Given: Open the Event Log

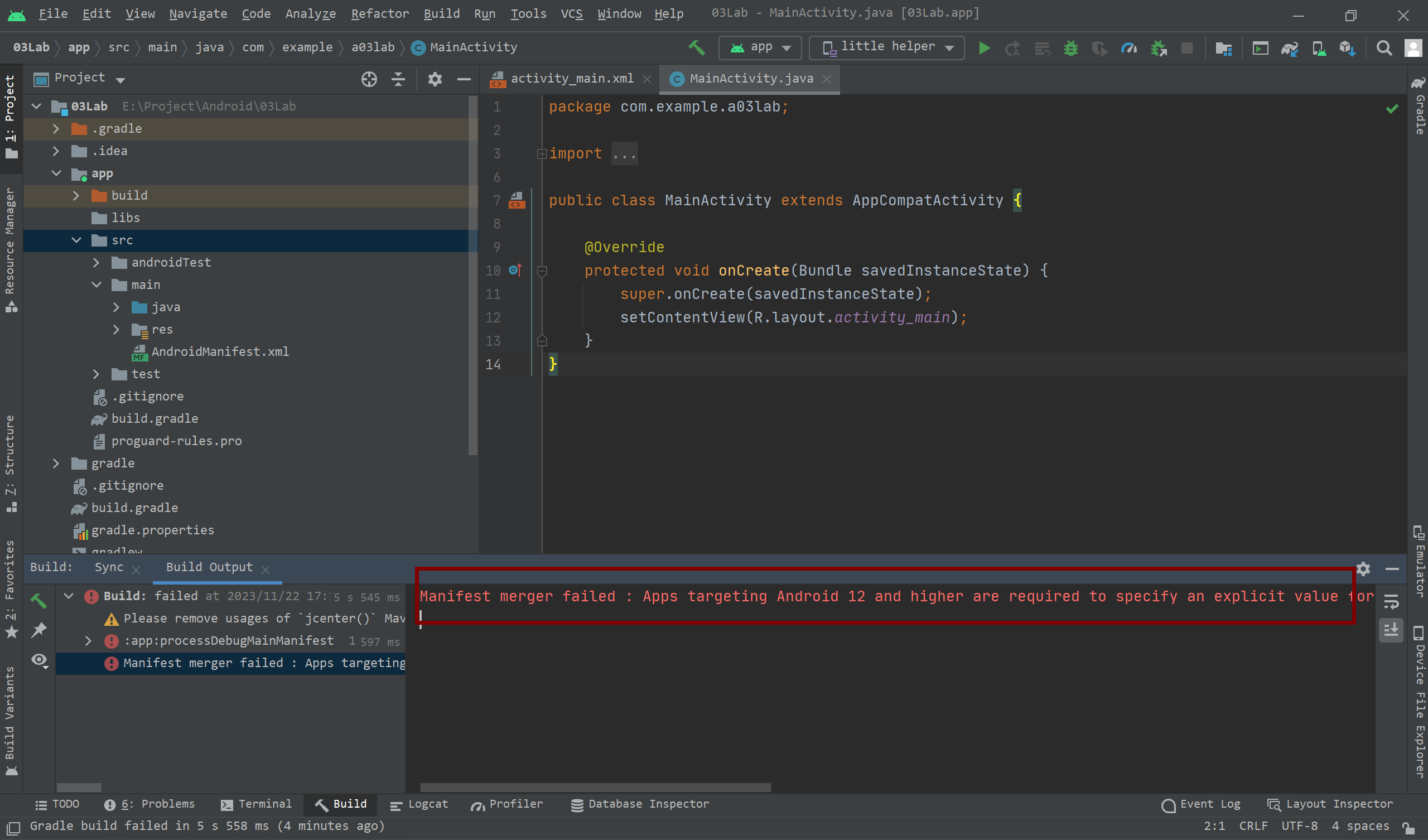Looking at the screenshot, I should tap(1201, 805).
